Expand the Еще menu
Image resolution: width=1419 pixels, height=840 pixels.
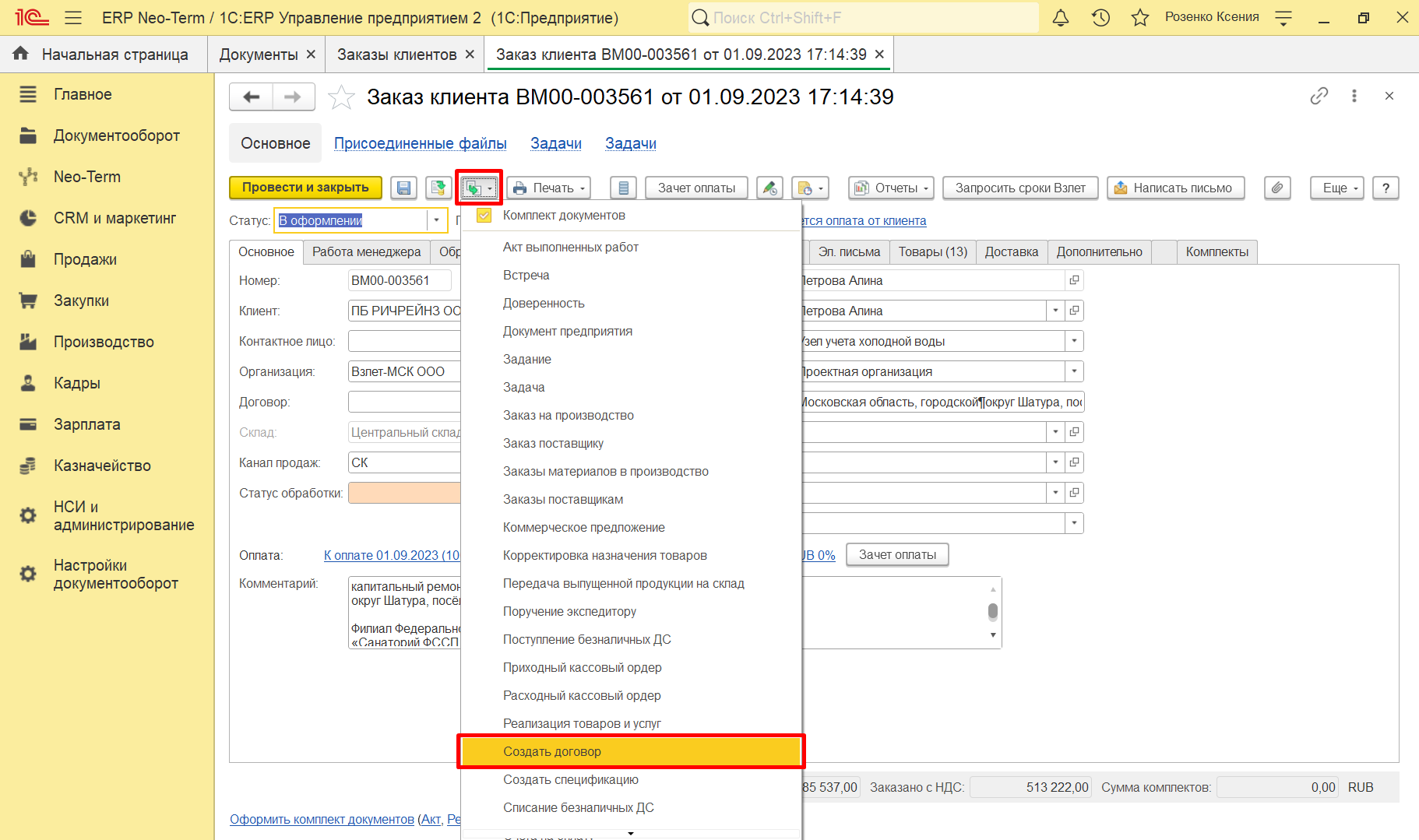[1337, 188]
